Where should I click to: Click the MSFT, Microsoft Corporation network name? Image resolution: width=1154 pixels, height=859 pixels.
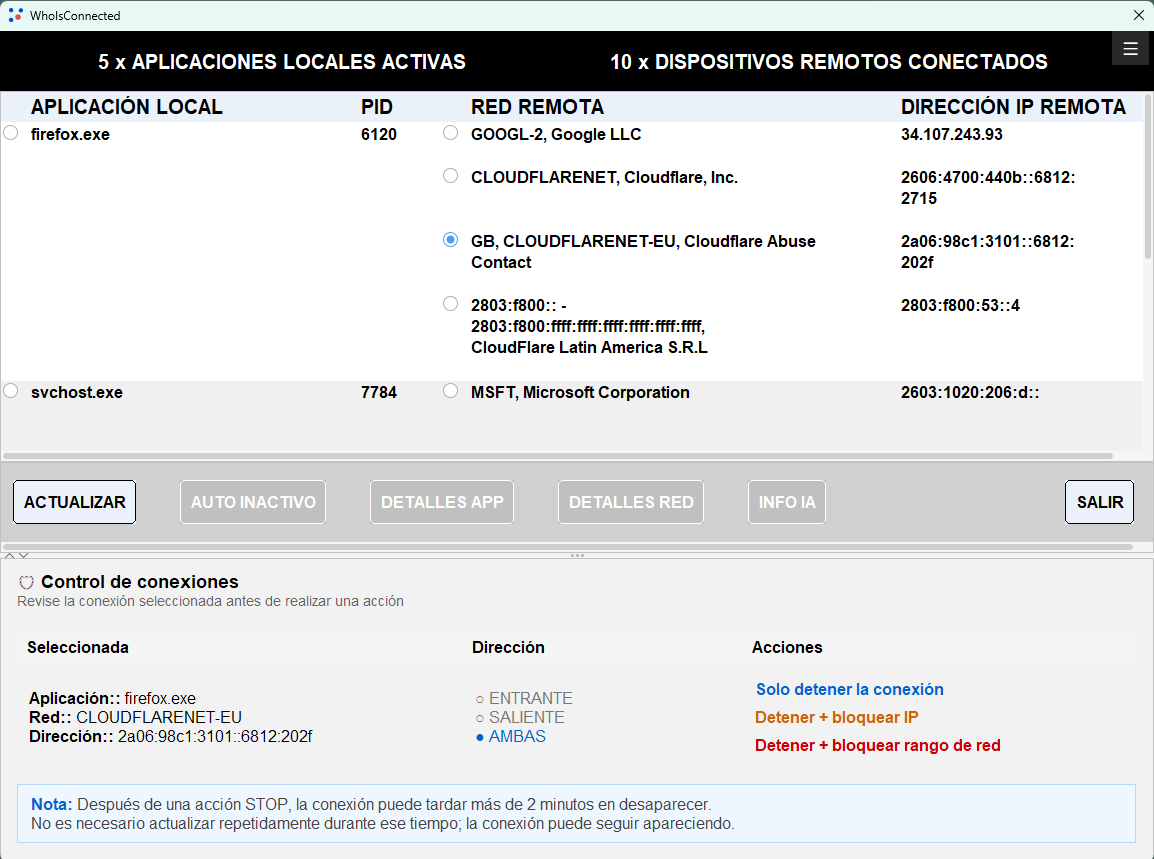(x=580, y=392)
